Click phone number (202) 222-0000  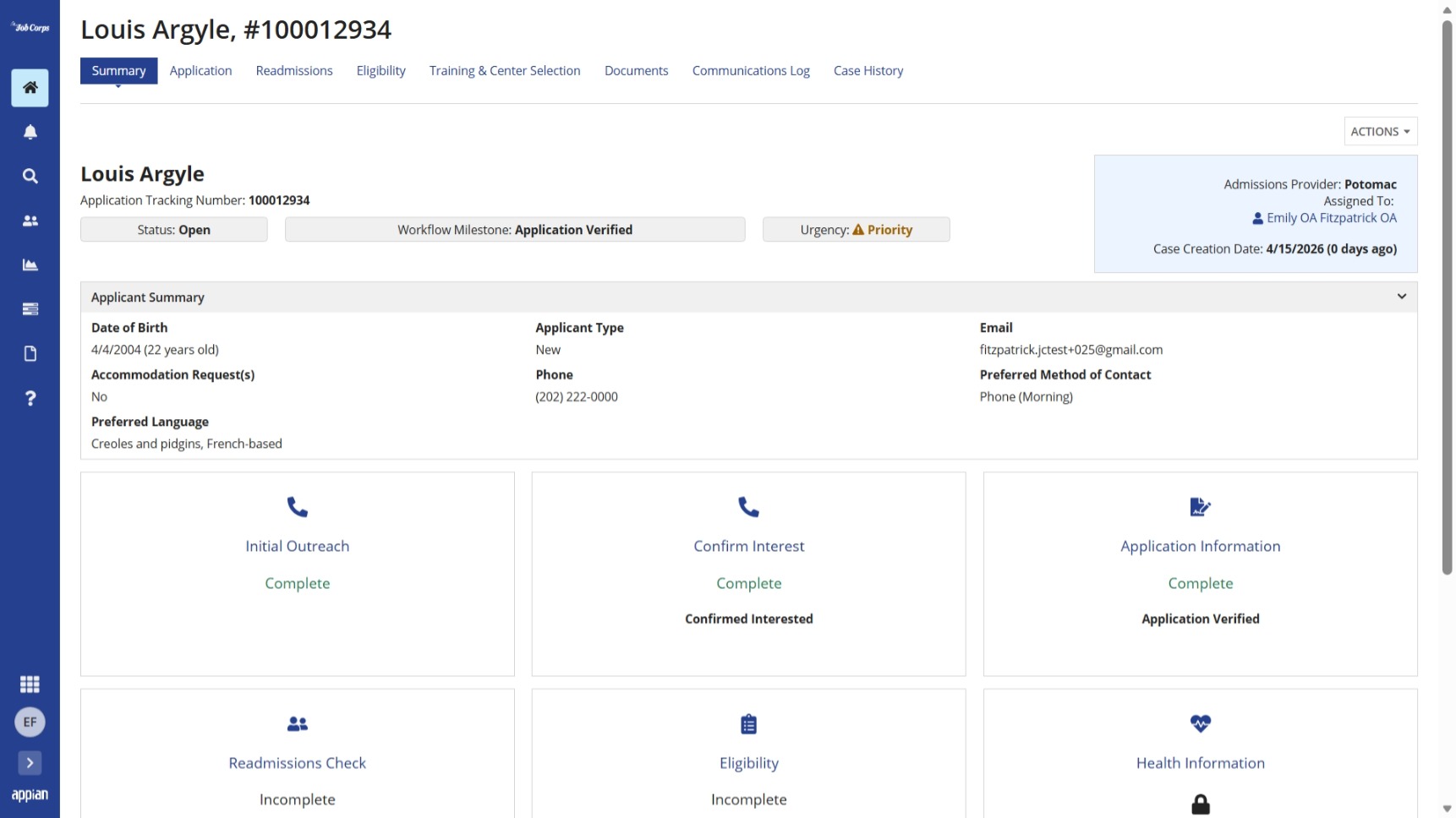pyautogui.click(x=577, y=397)
